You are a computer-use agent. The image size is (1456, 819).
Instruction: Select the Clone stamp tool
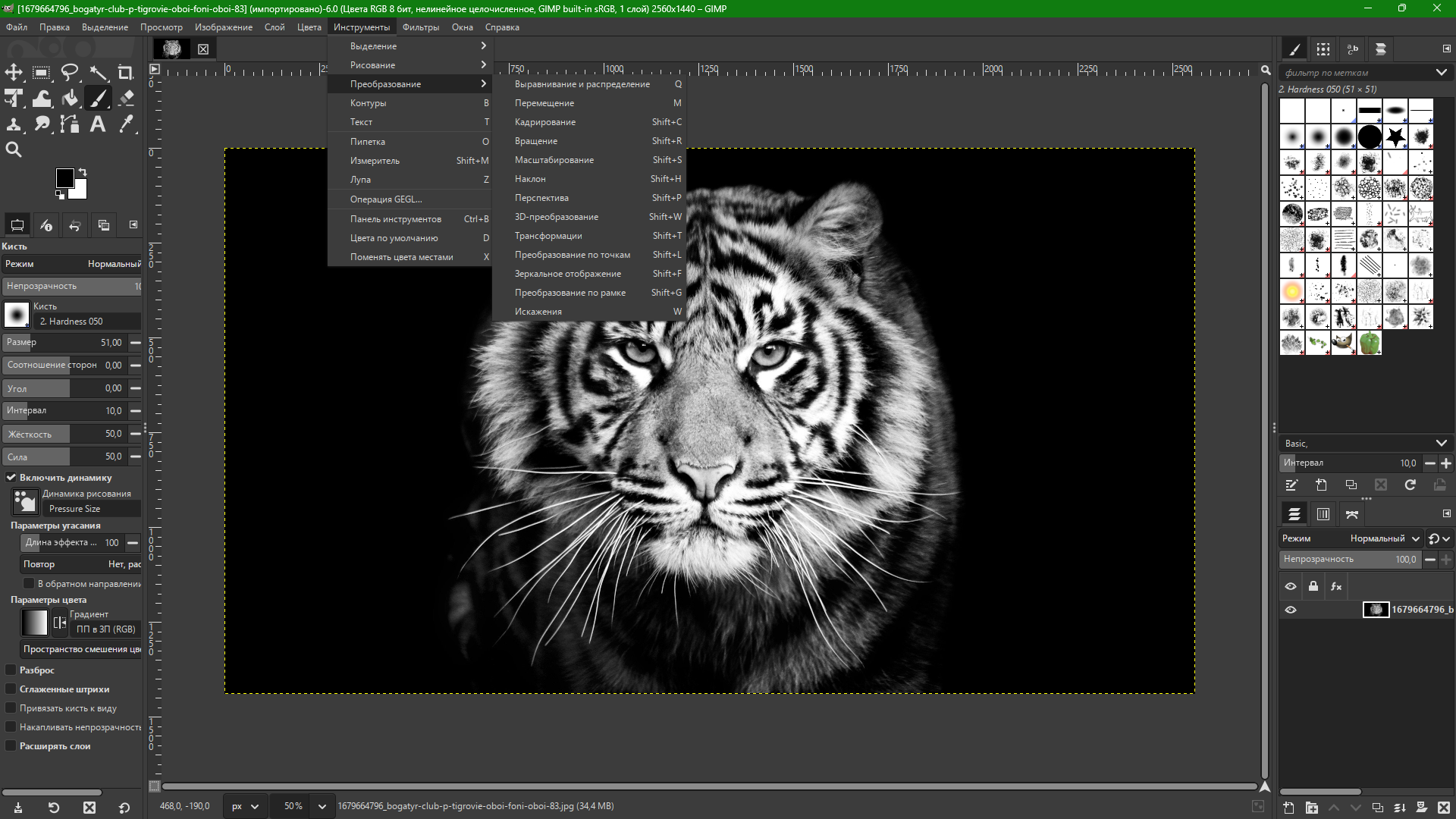(14, 124)
